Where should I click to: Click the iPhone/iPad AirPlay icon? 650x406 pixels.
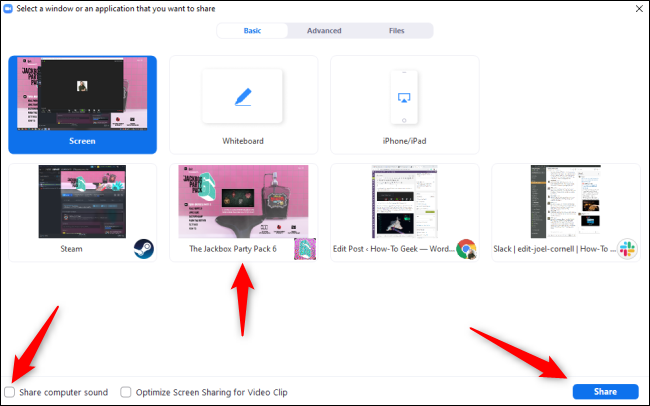404,97
